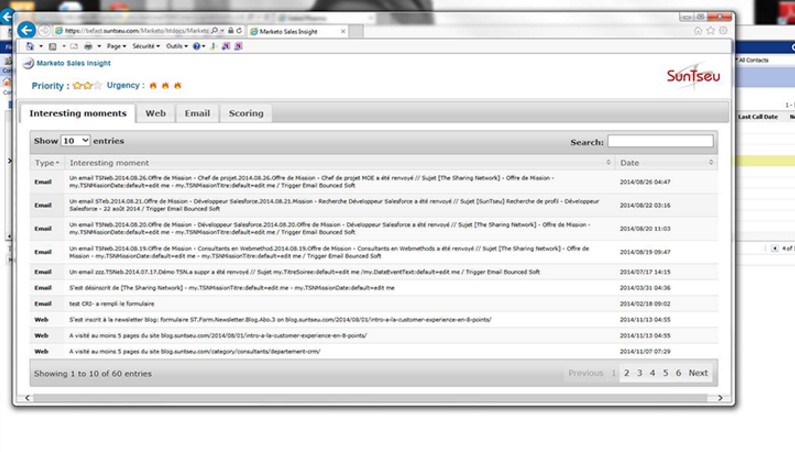
Task: Open the Sécurité menu
Action: click(146, 46)
